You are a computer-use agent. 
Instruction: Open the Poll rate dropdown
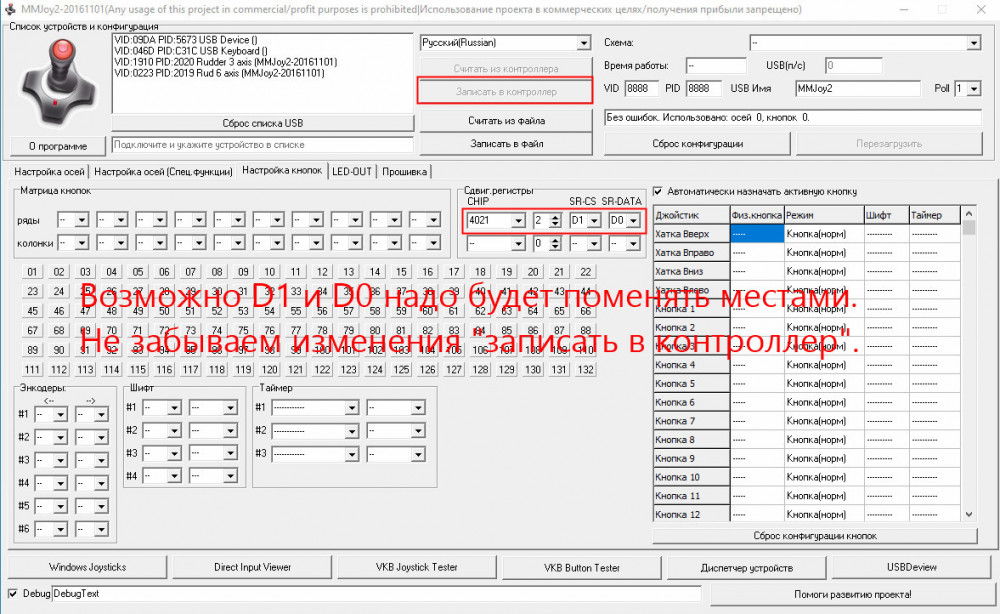[973, 89]
